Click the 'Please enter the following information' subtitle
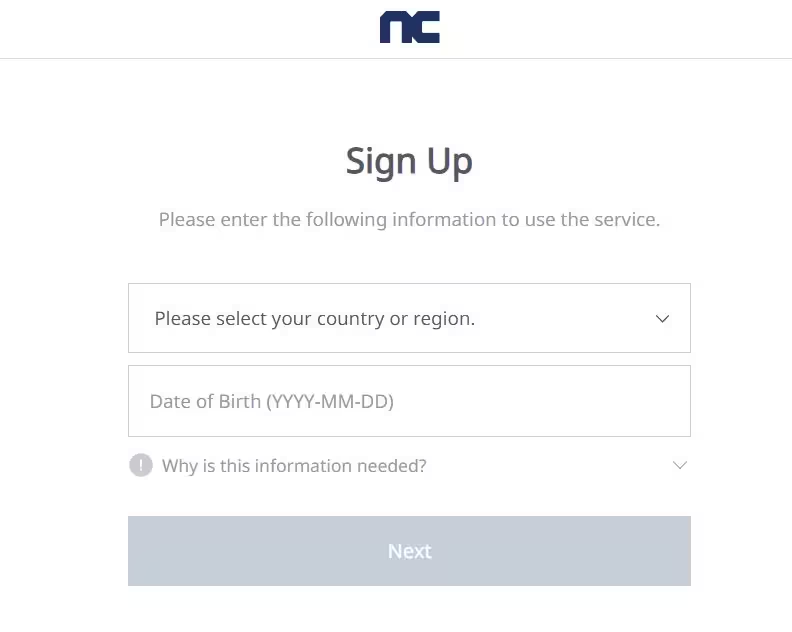Image resolution: width=792 pixels, height=632 pixels. (x=409, y=220)
